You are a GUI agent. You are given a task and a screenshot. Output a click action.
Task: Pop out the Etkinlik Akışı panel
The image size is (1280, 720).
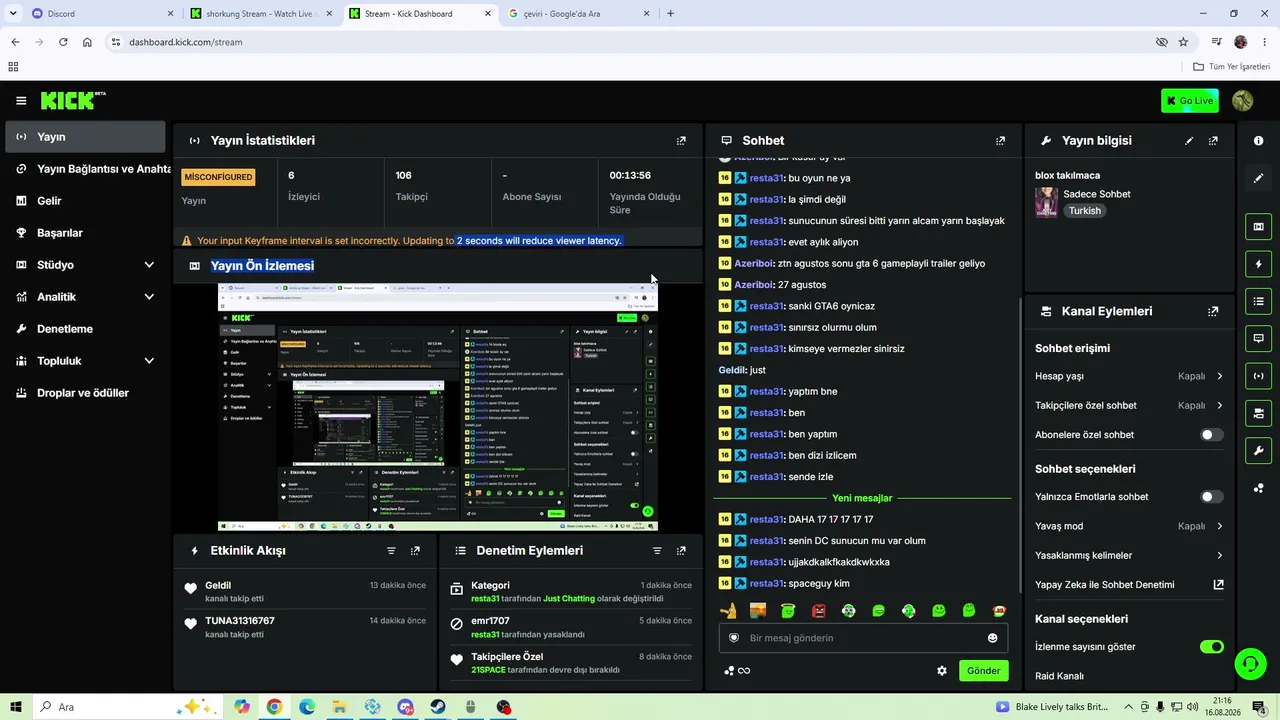coord(415,551)
